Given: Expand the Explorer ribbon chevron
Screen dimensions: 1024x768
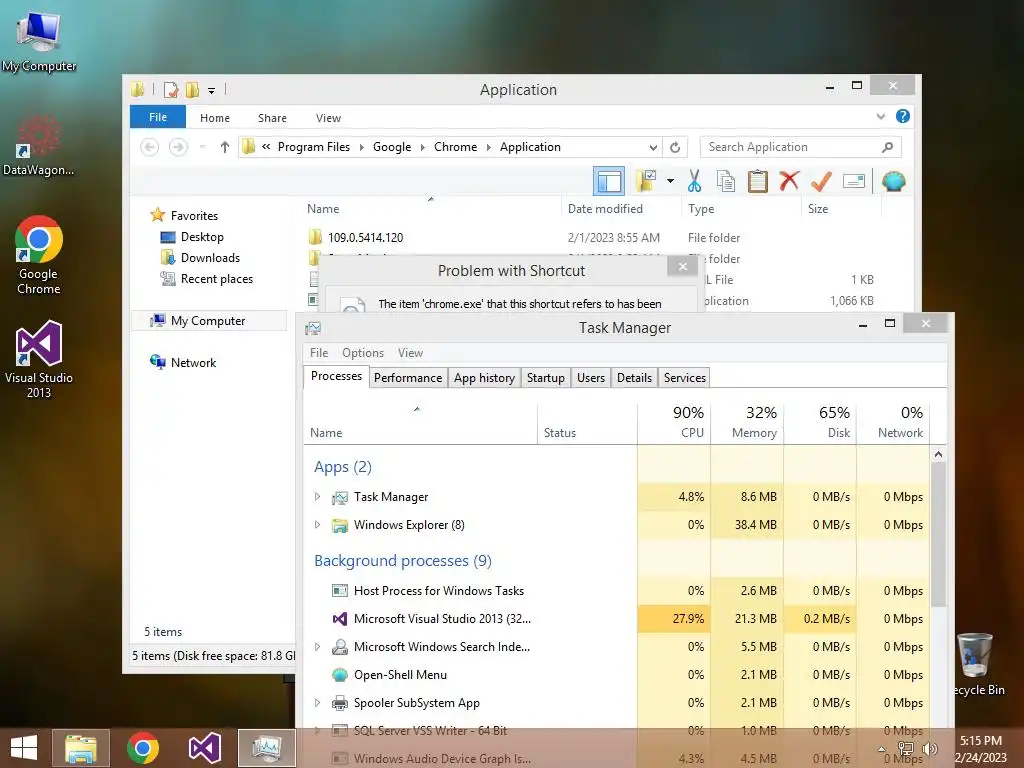Looking at the screenshot, I should (x=881, y=116).
